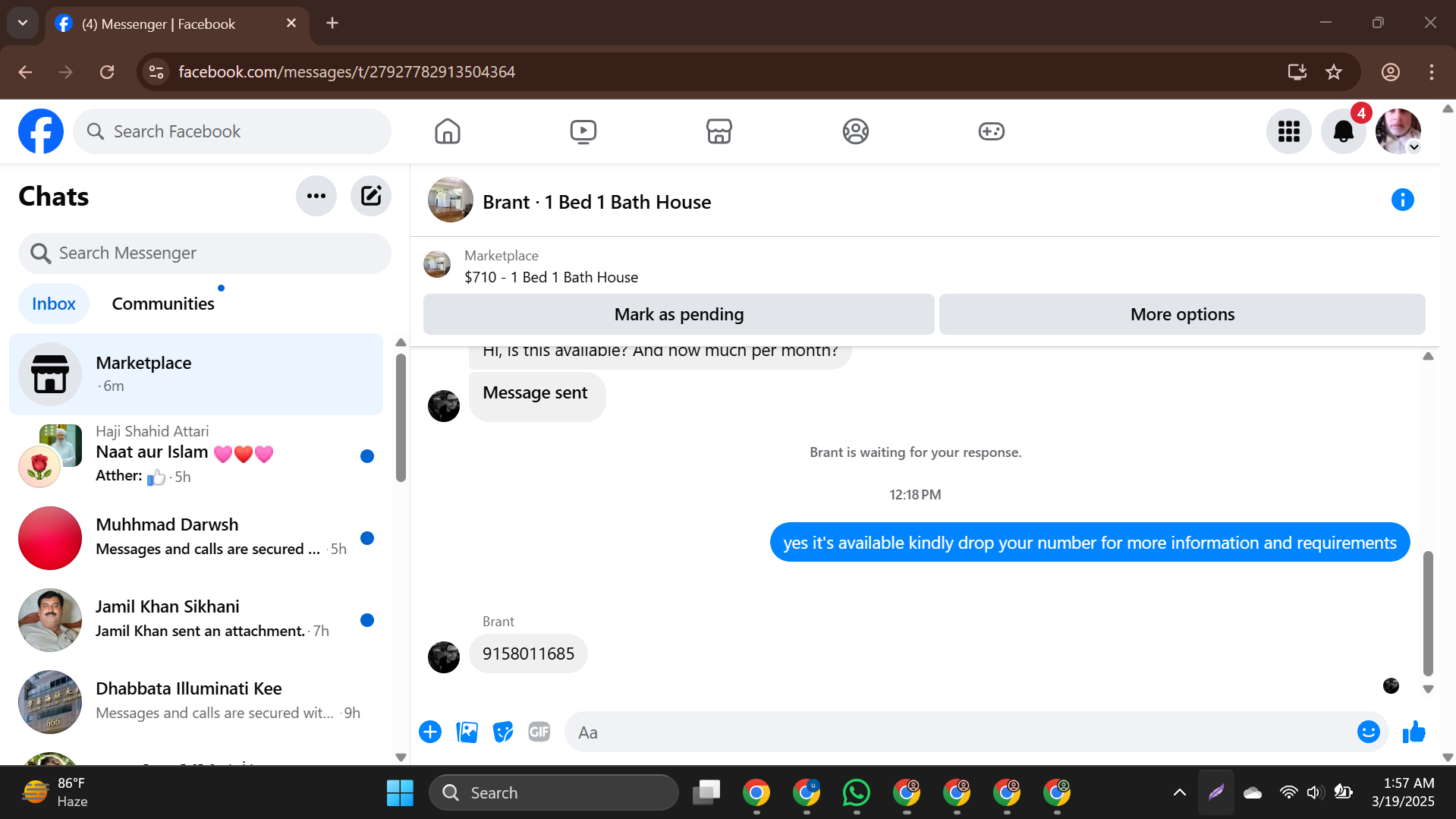Click the phone number message 9158011685
The width and height of the screenshot is (1456, 819).
click(528, 654)
